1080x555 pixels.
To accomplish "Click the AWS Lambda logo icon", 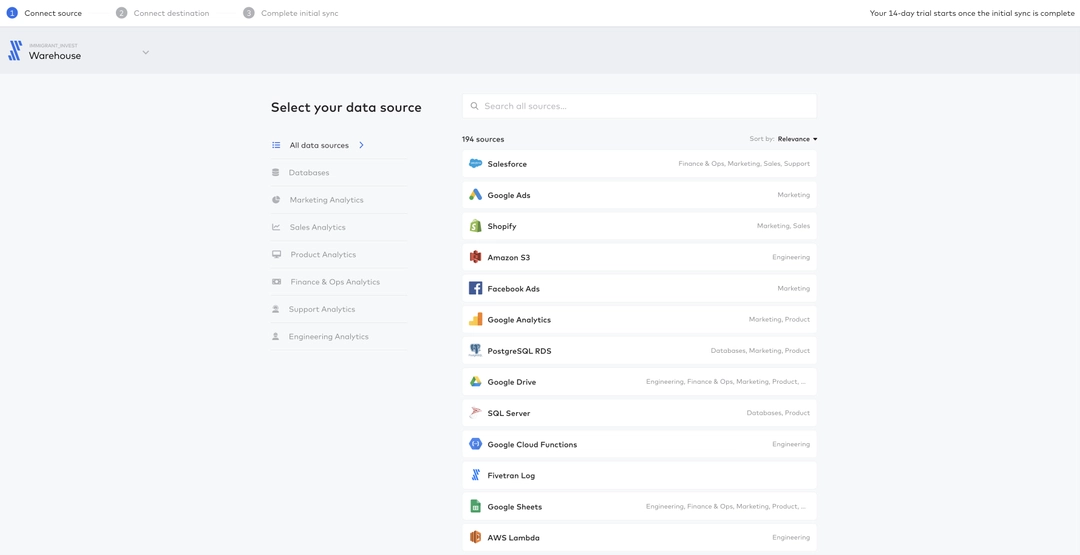I will (475, 537).
